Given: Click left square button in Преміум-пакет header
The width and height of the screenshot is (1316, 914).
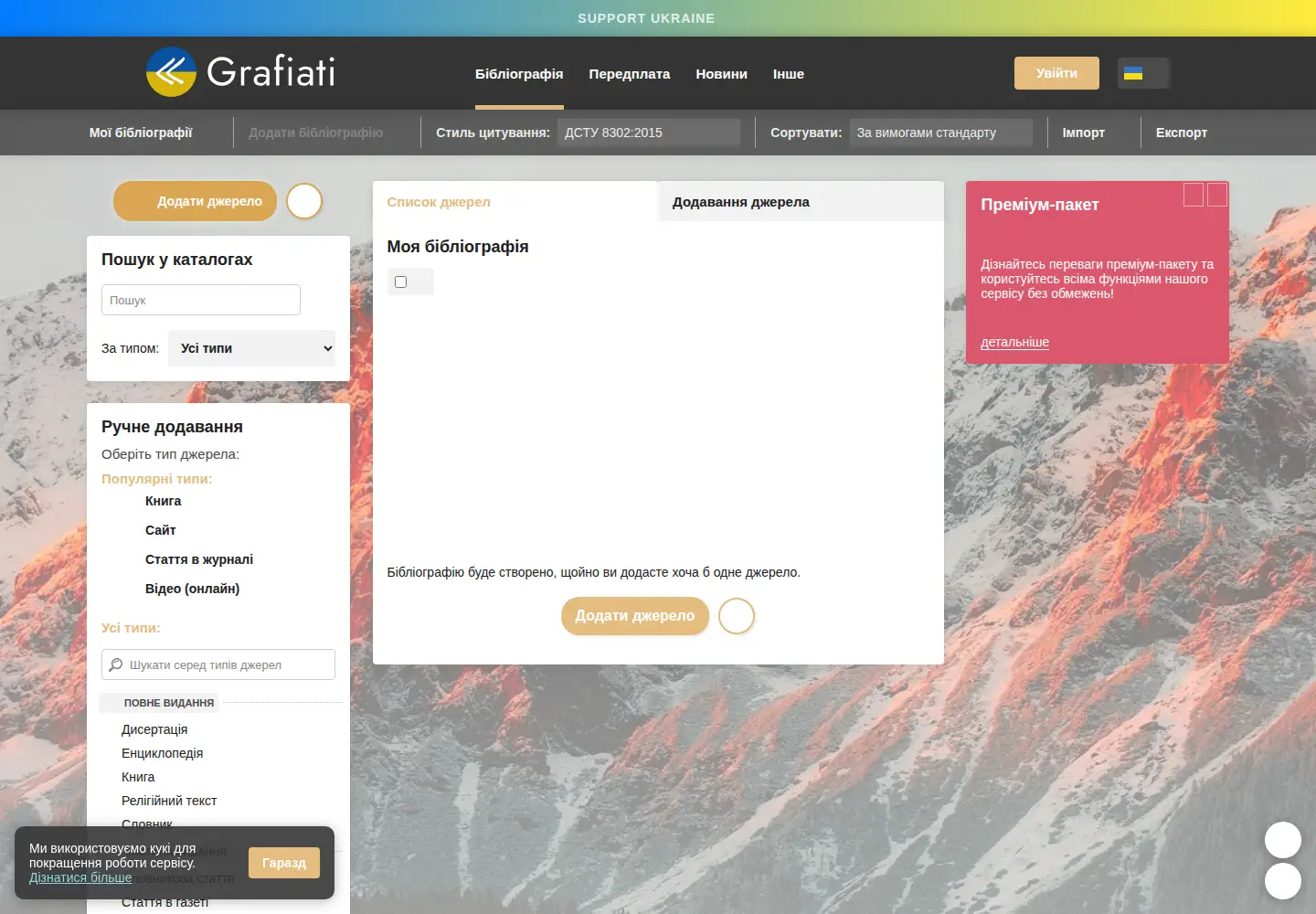Looking at the screenshot, I should (x=1194, y=195).
